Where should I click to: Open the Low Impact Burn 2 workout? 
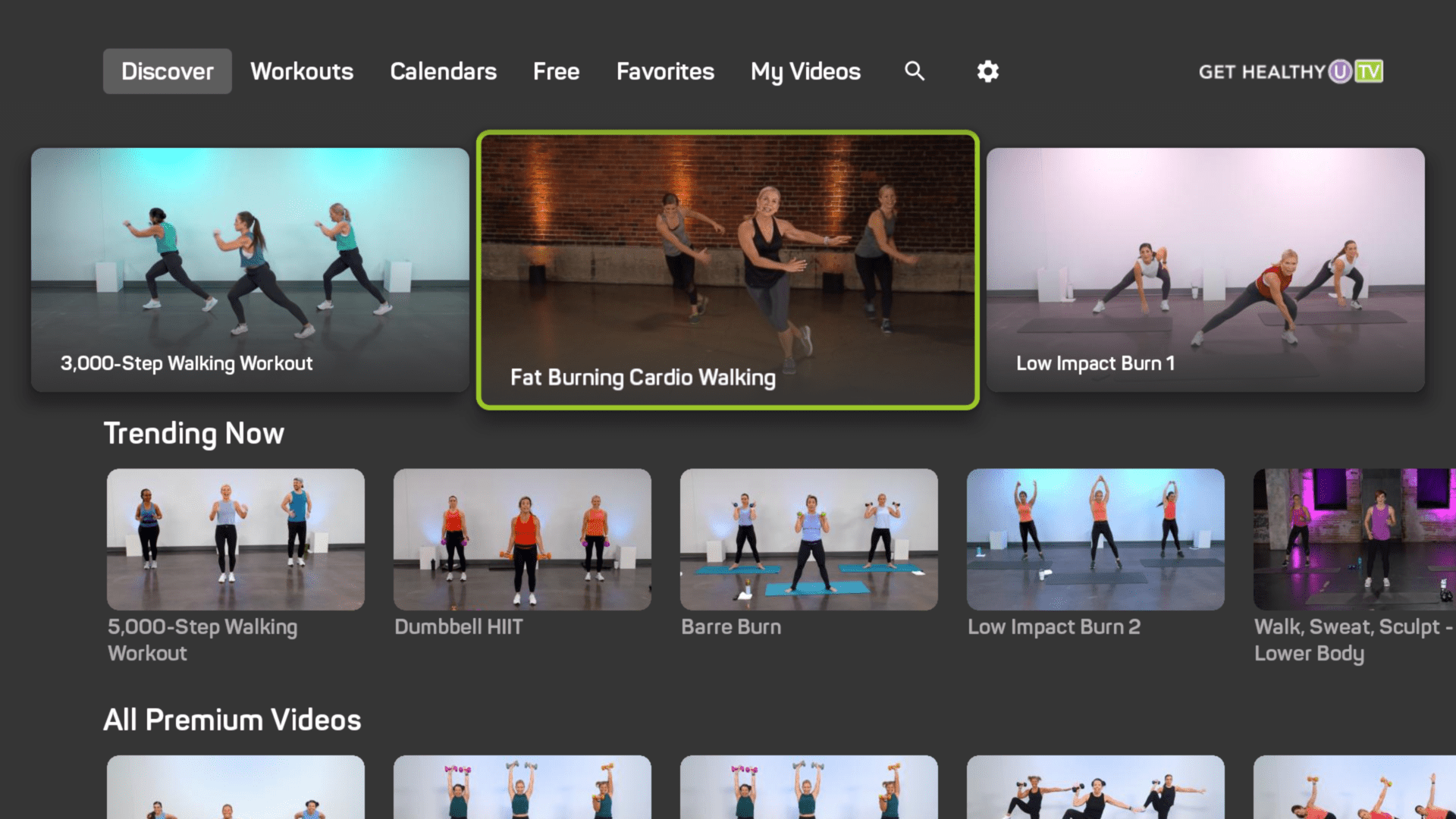pos(1095,539)
